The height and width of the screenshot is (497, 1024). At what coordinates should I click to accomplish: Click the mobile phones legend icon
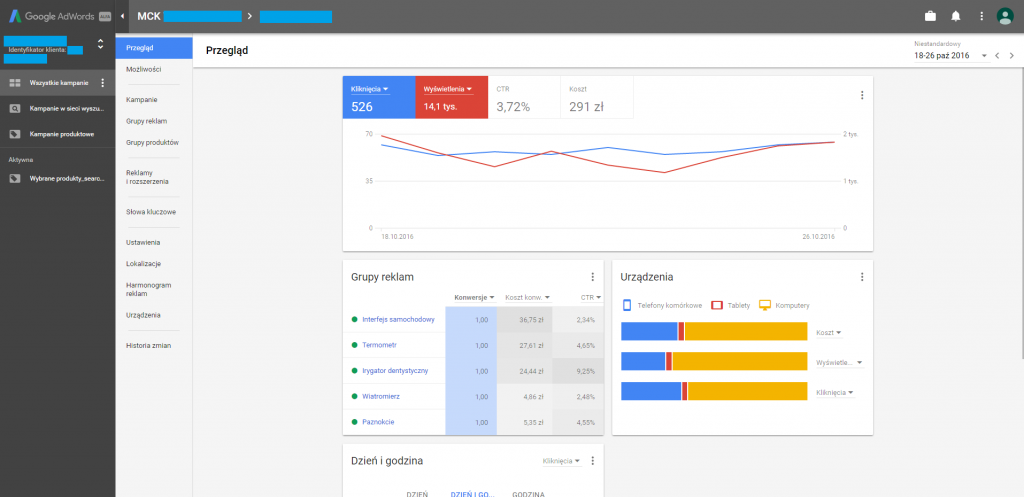click(627, 305)
